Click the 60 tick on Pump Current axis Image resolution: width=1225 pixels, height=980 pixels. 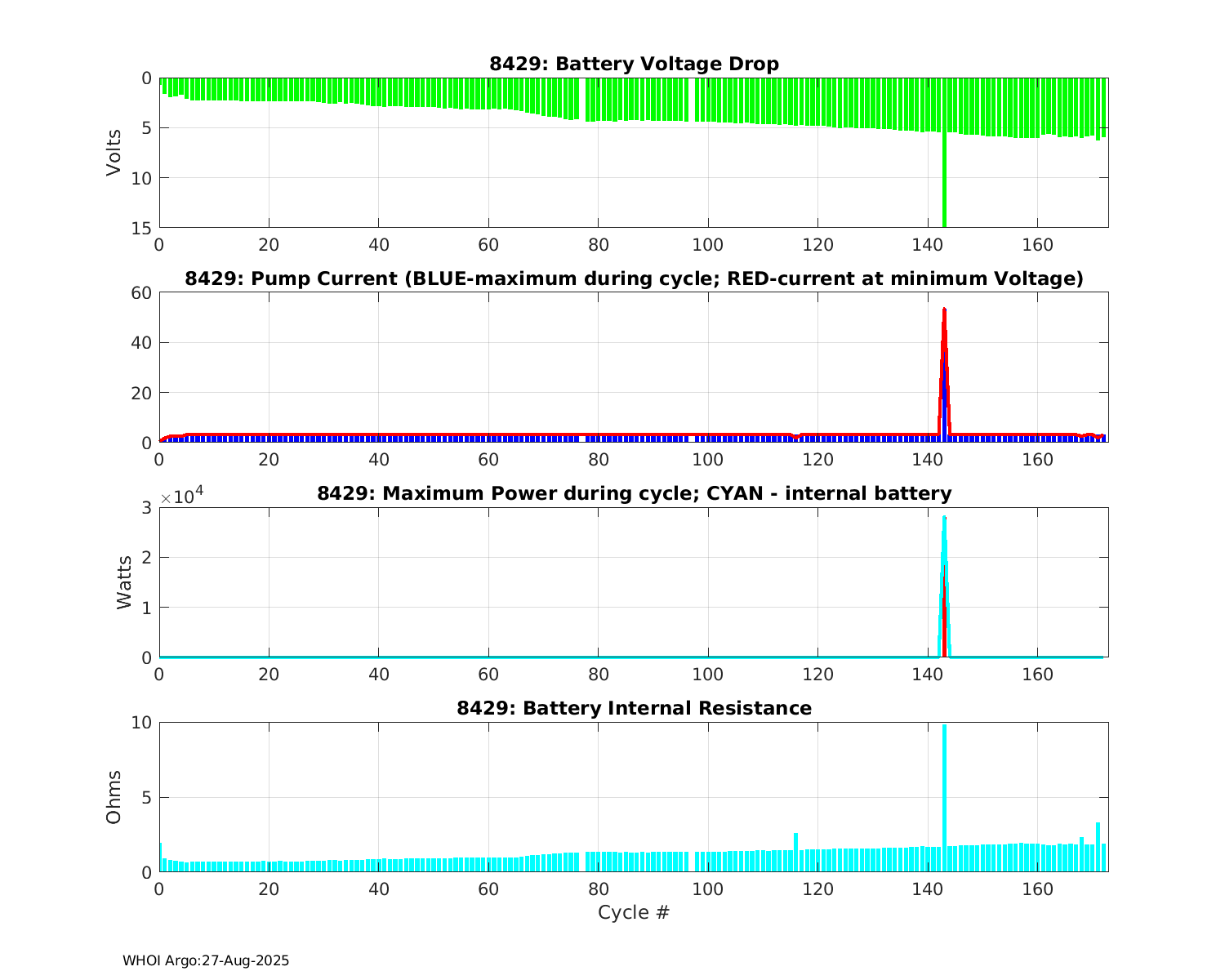143,292
